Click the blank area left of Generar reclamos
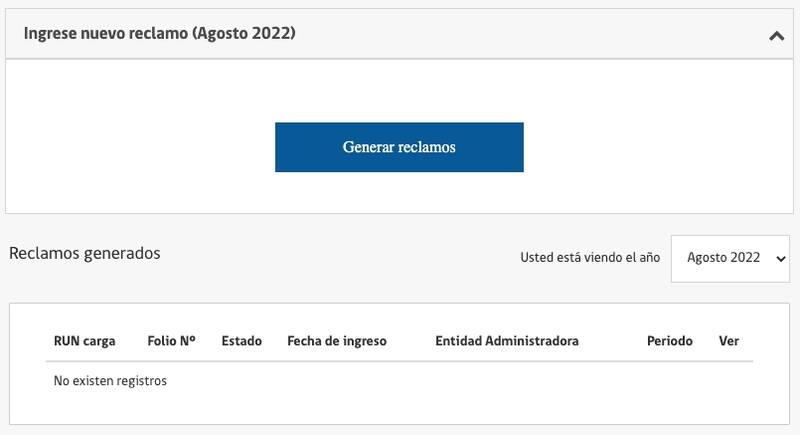800x435 pixels. (140, 147)
